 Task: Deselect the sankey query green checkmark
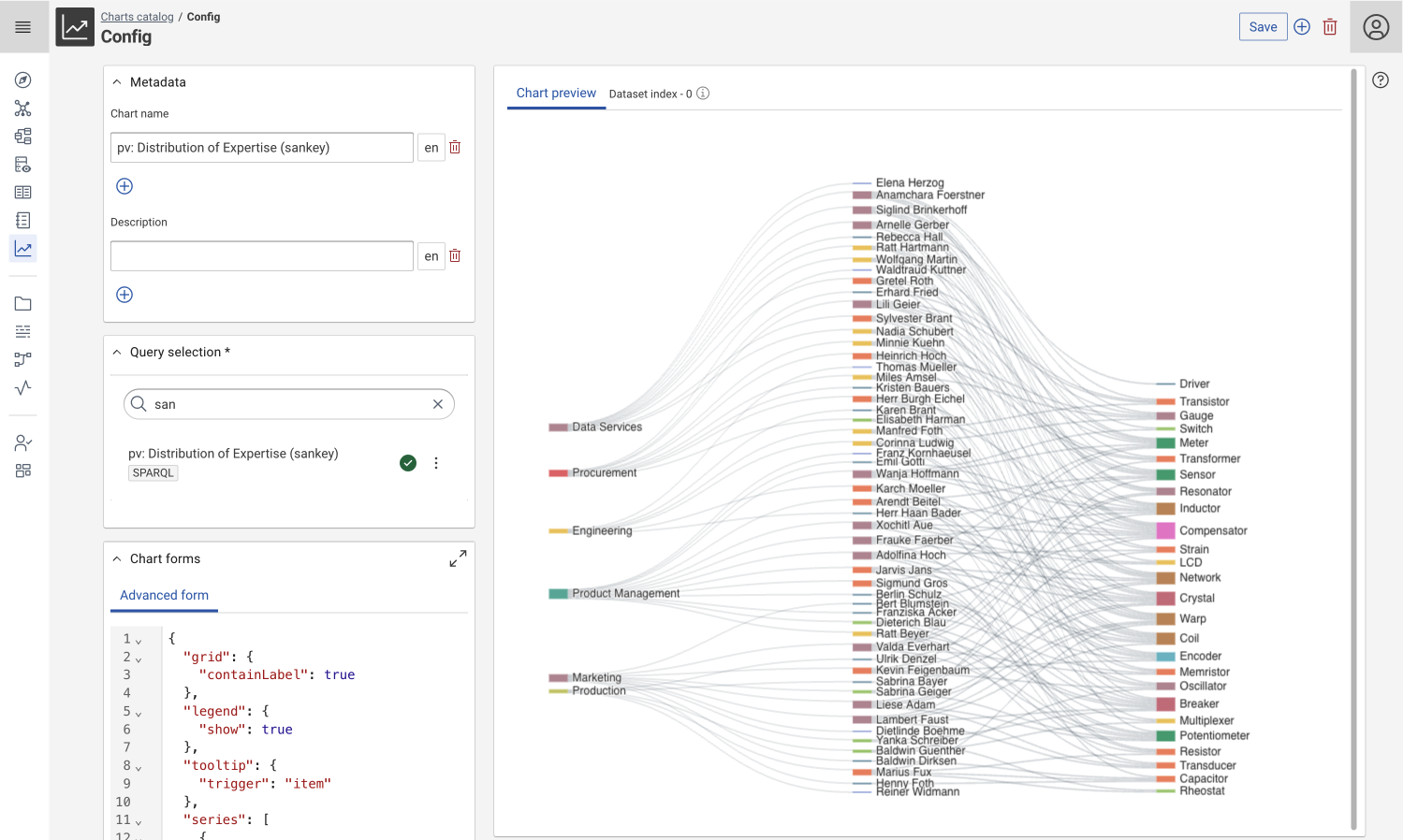(407, 462)
